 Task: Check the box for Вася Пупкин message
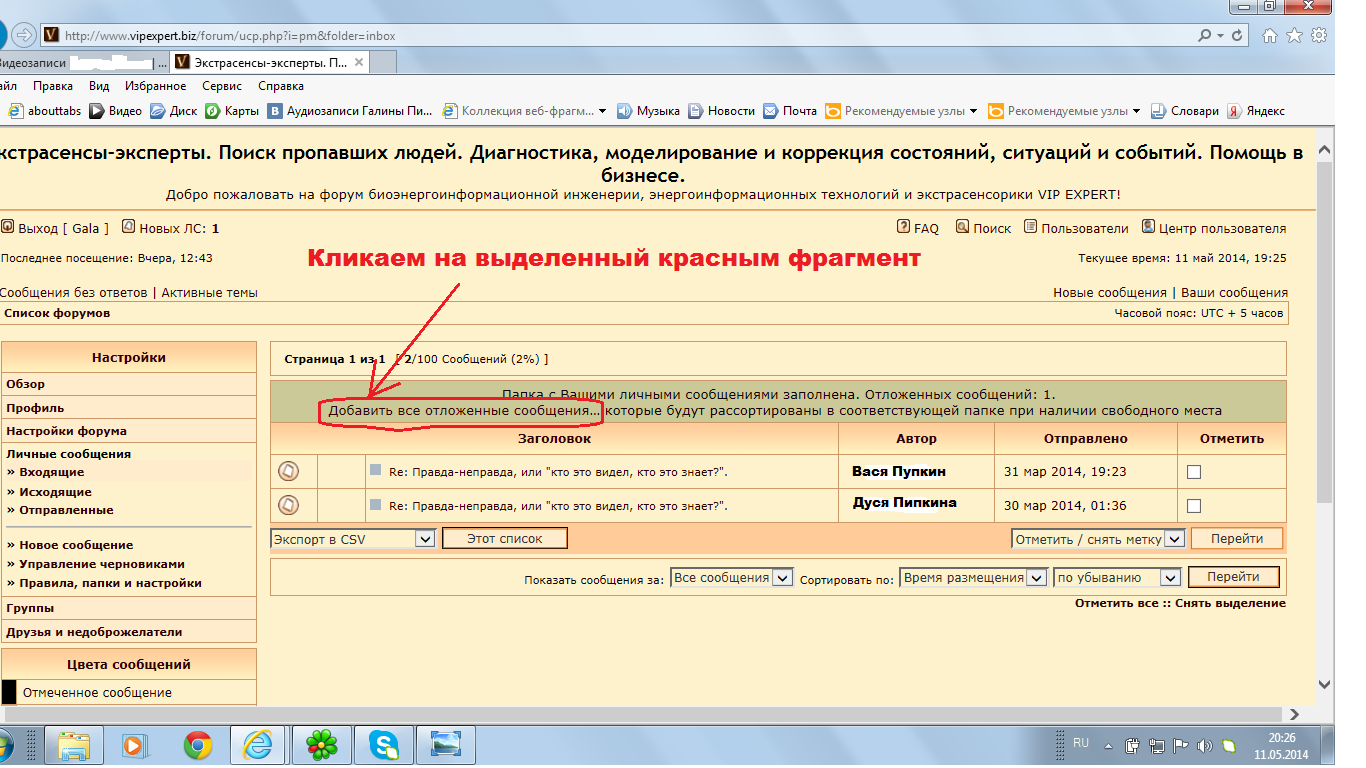click(x=1193, y=472)
